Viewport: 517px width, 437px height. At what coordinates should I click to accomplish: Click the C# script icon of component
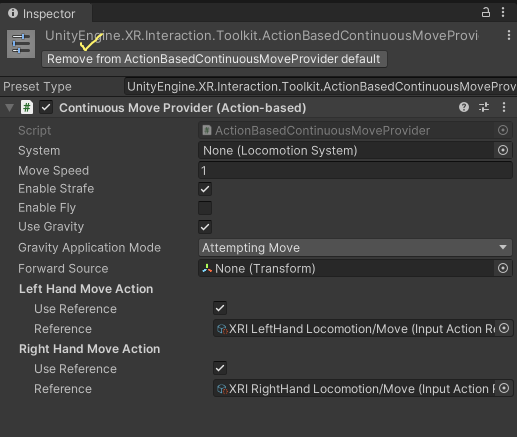27,108
